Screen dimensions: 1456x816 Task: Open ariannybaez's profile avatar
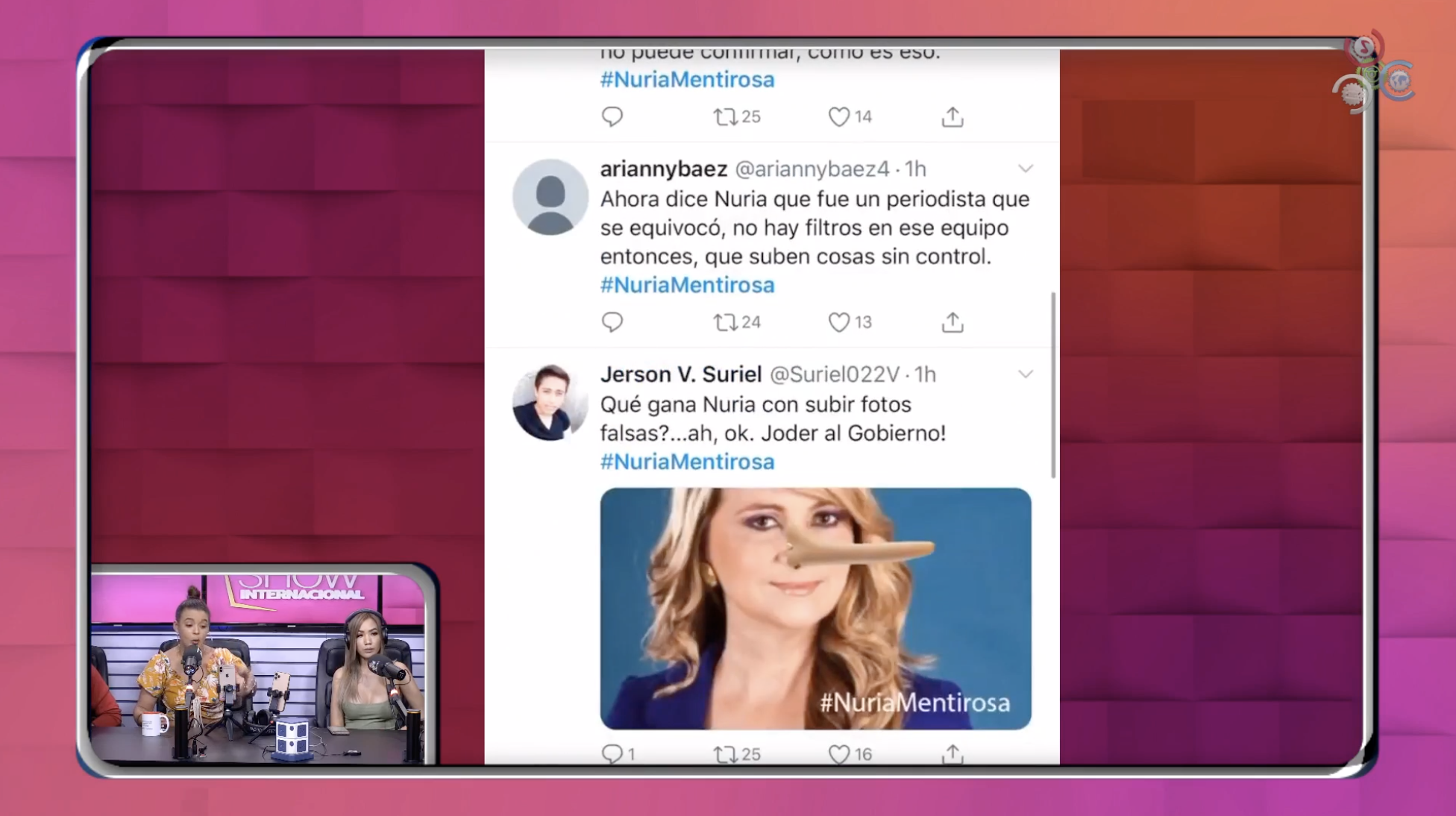point(550,195)
